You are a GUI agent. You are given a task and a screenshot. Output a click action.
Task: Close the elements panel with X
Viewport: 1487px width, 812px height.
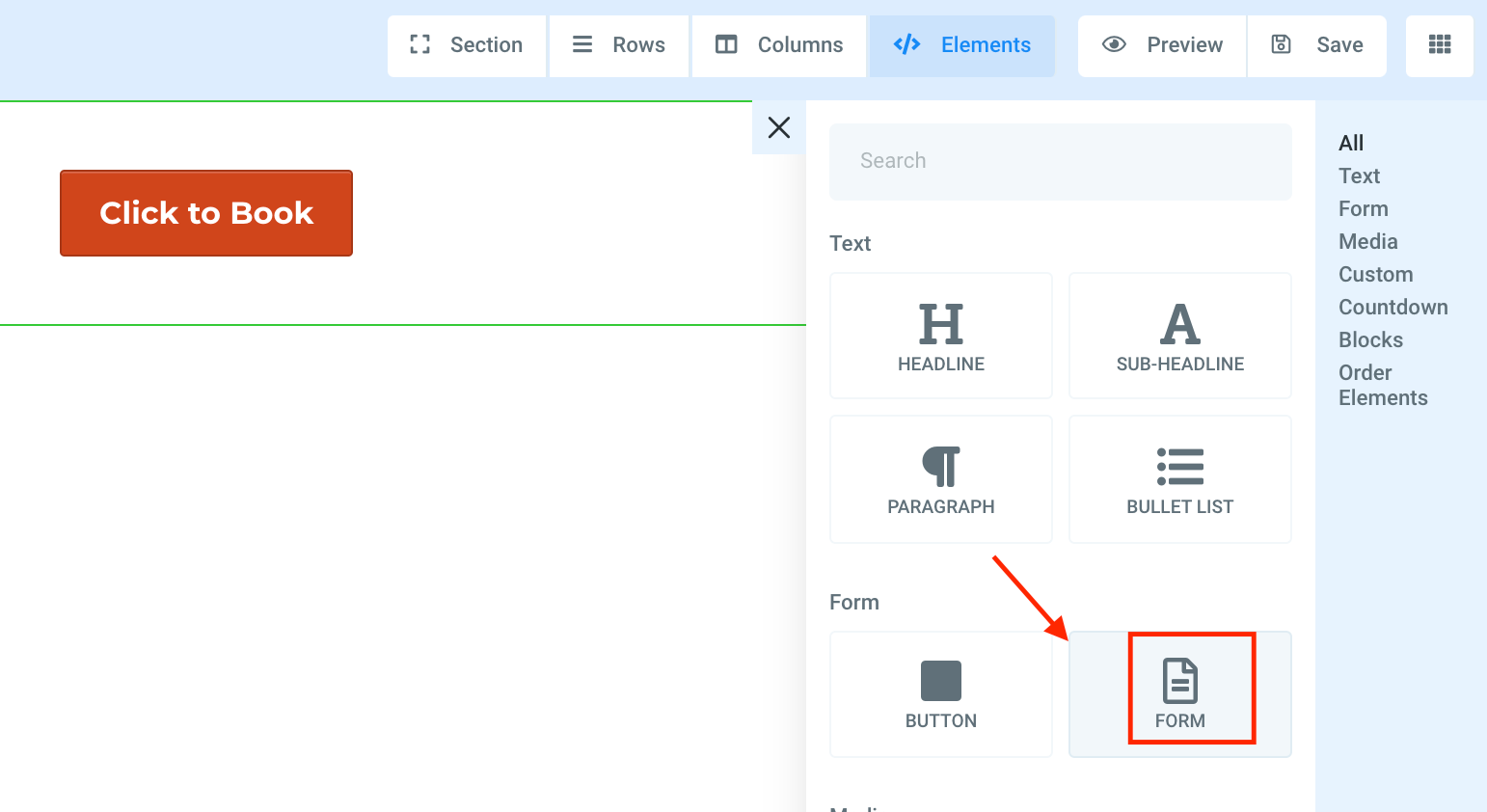tap(779, 127)
